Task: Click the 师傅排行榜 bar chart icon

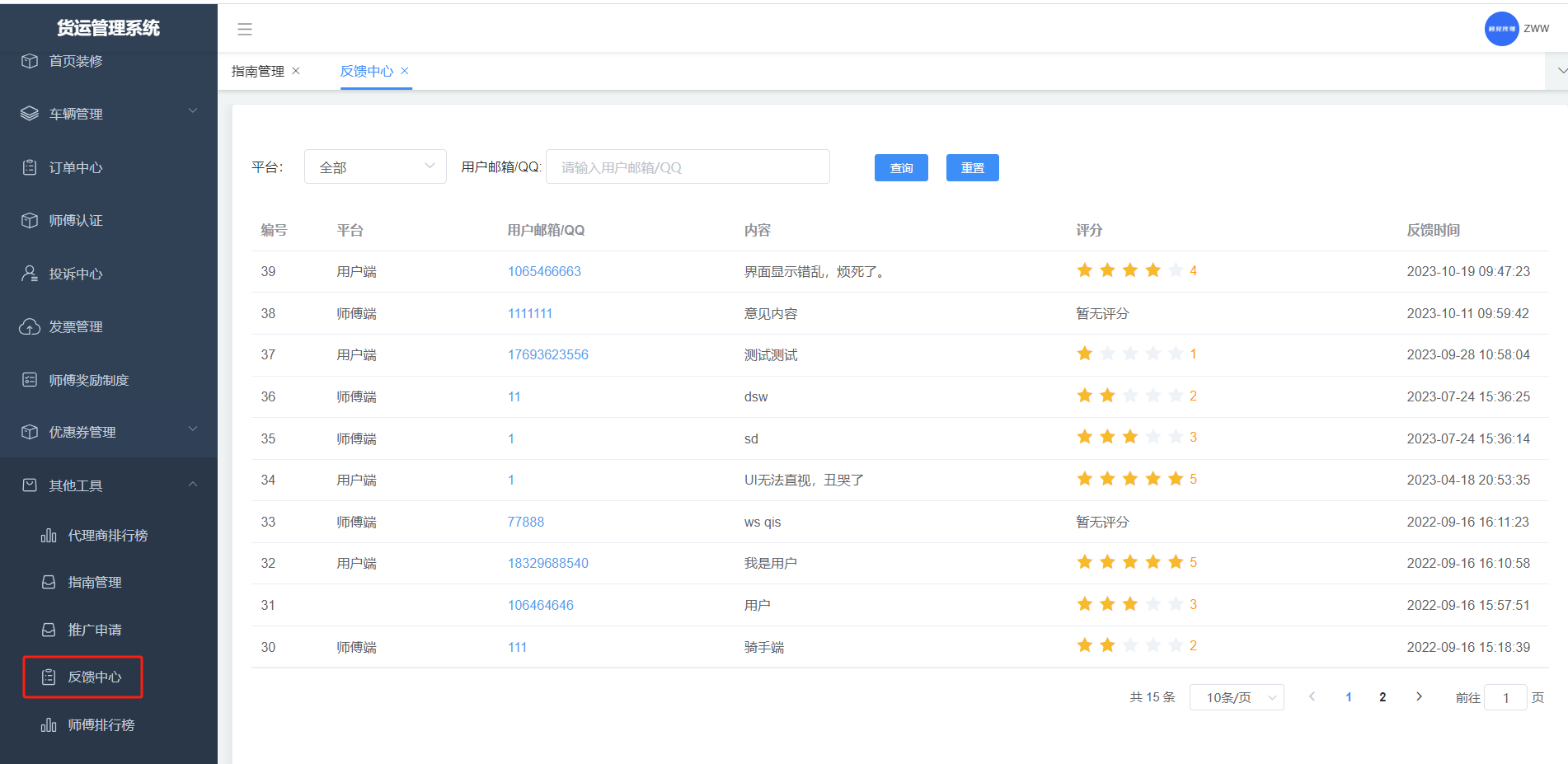Action: tap(49, 725)
